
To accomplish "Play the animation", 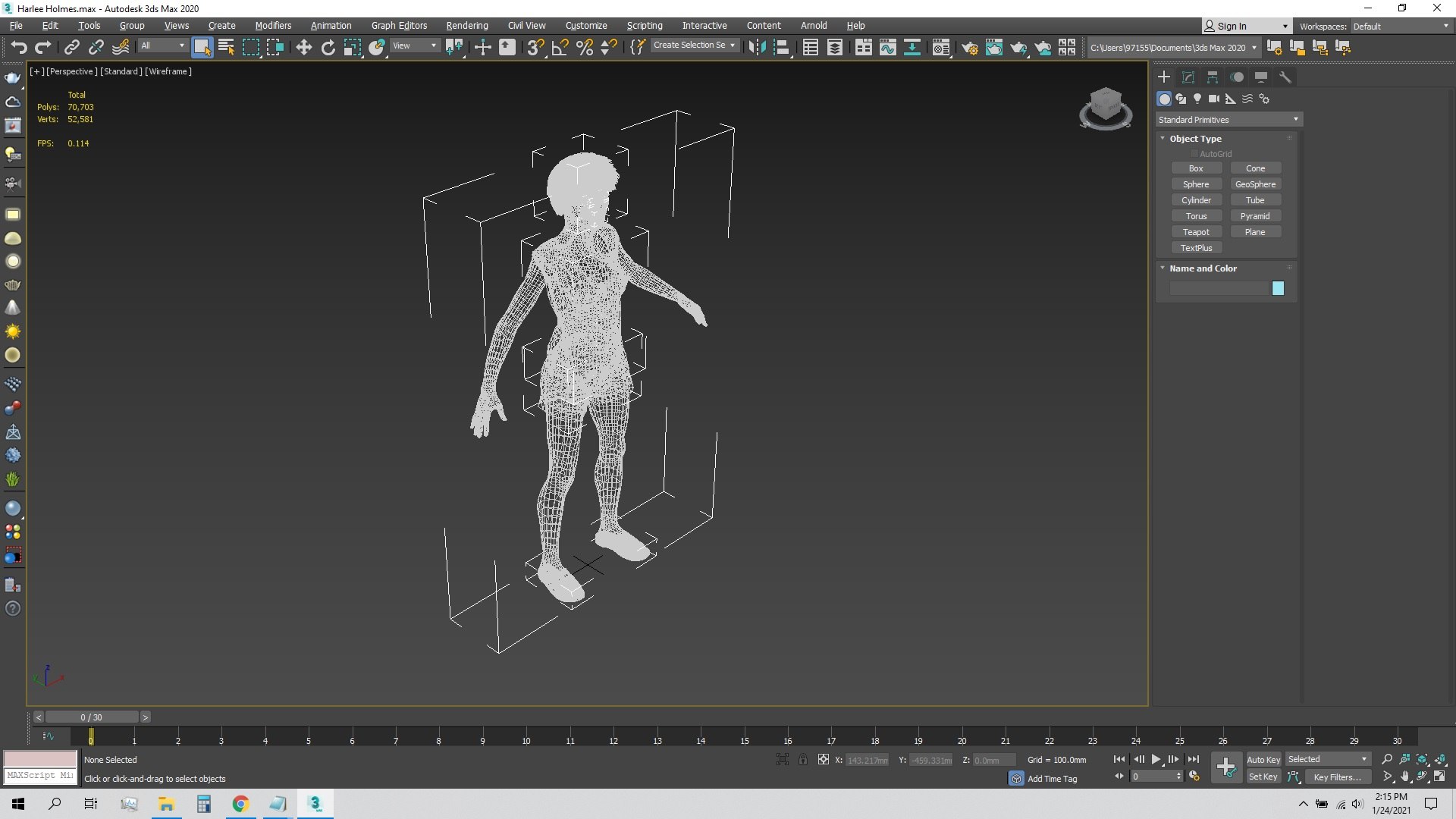I will (x=1156, y=759).
